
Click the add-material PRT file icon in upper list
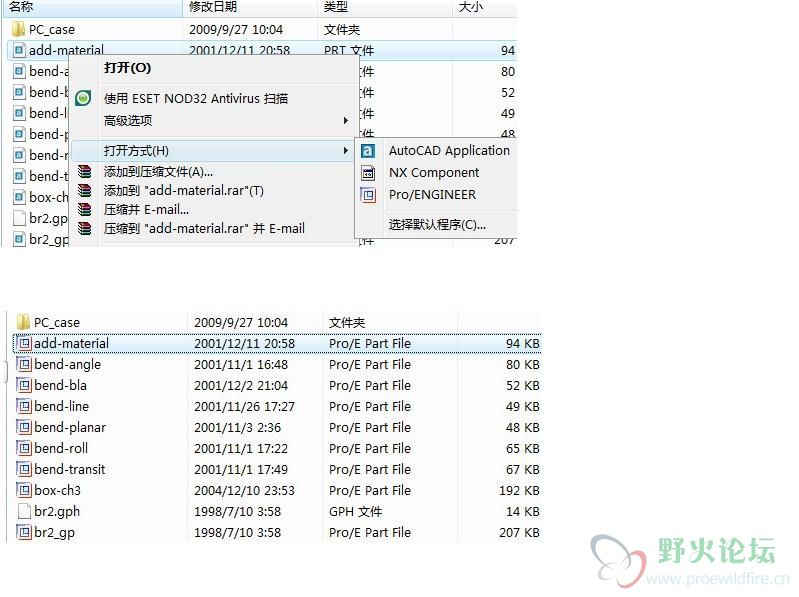[19, 50]
